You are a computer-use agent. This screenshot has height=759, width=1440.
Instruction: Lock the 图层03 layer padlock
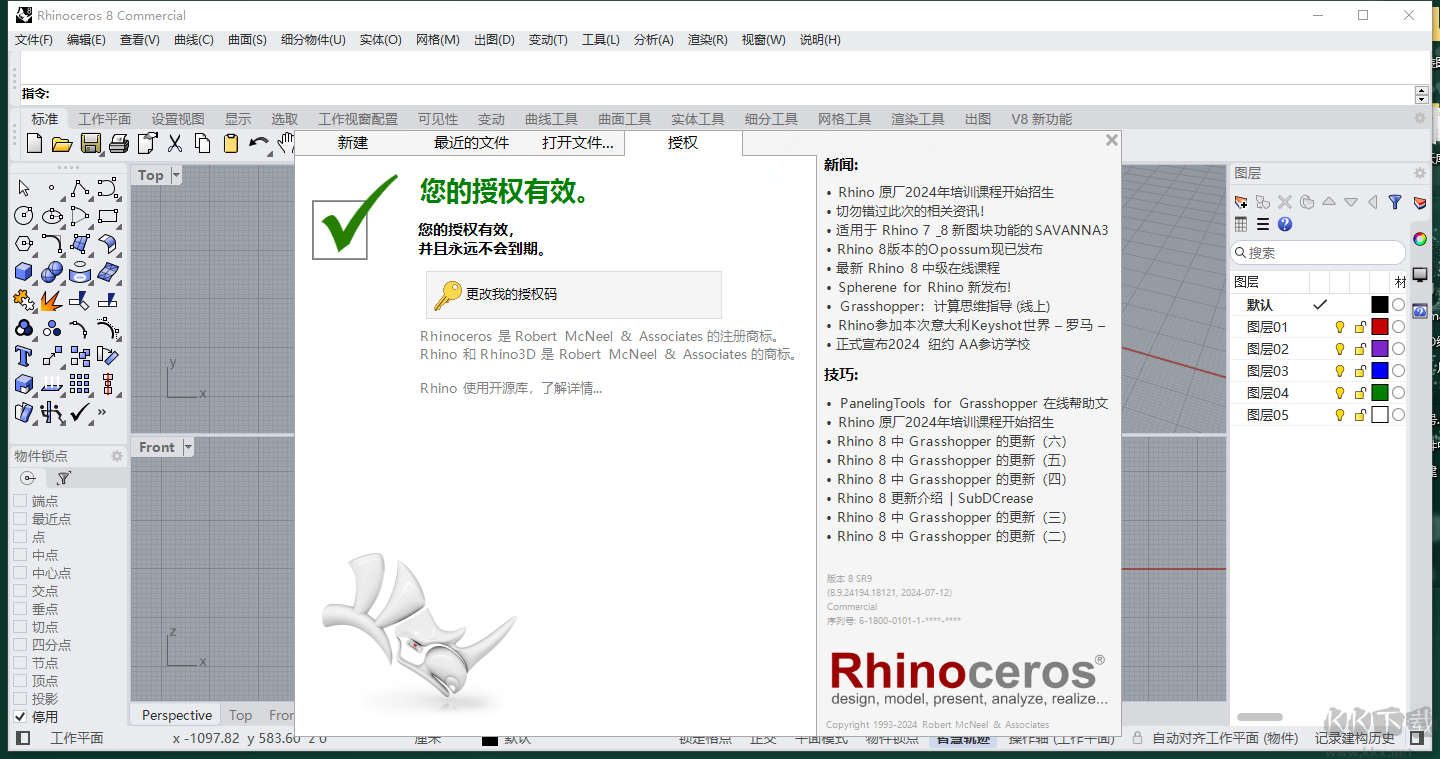(1358, 370)
